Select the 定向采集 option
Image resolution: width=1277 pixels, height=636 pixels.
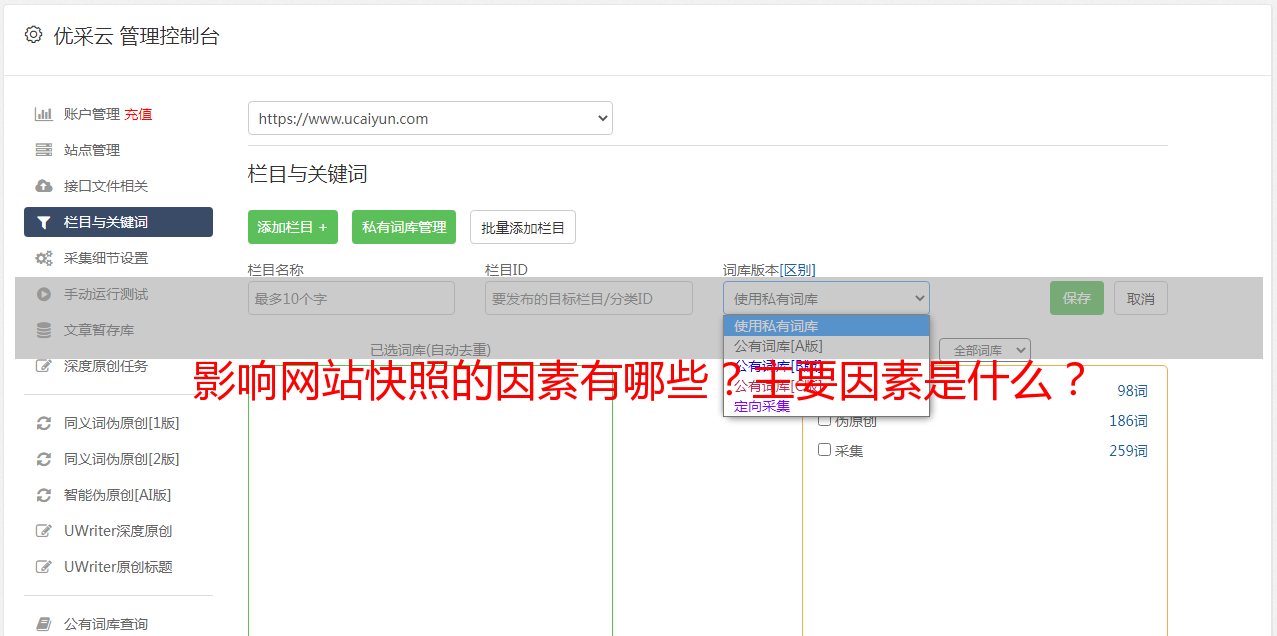tap(826, 406)
